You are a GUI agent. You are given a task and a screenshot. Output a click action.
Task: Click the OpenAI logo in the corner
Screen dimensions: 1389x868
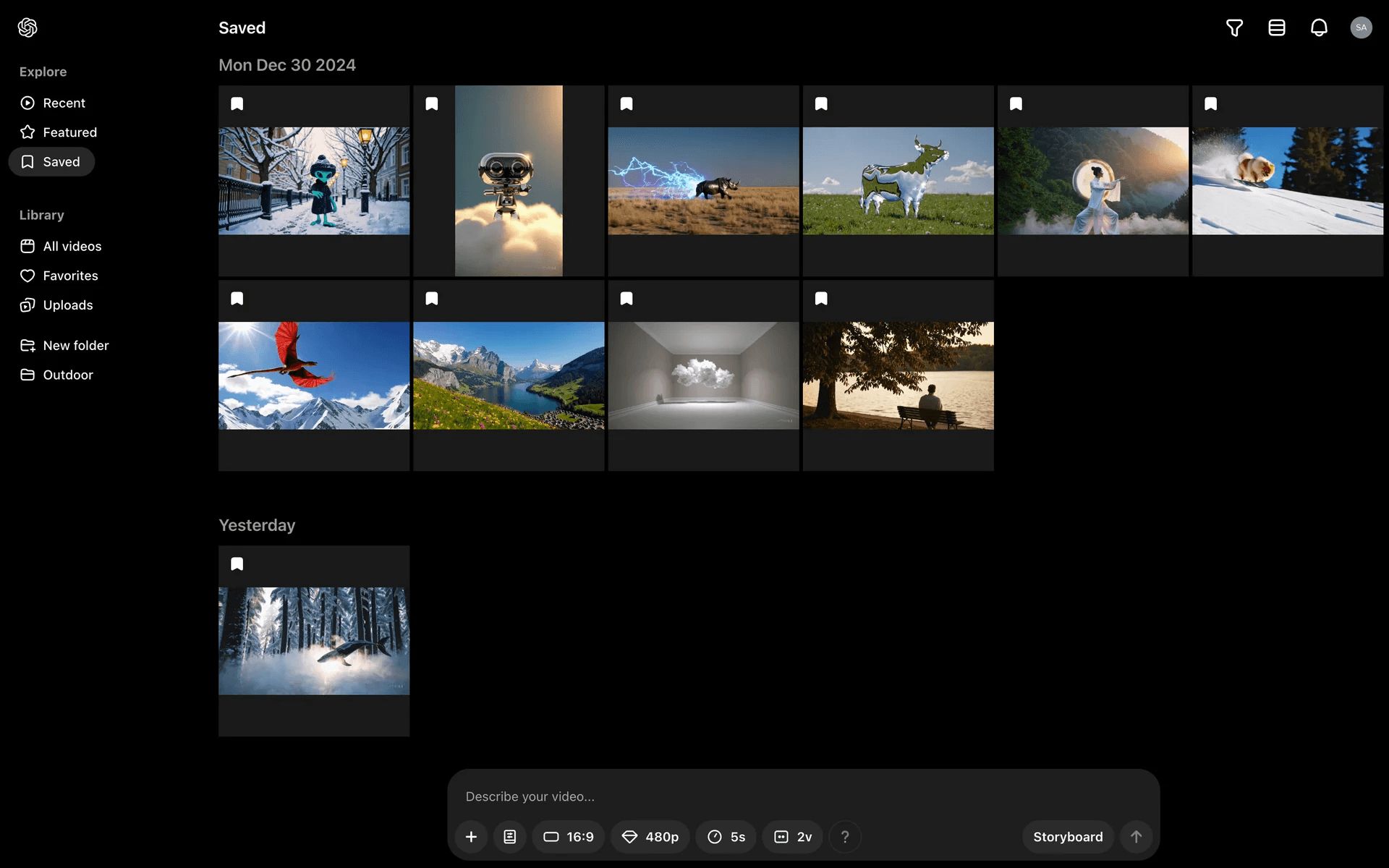point(27,27)
